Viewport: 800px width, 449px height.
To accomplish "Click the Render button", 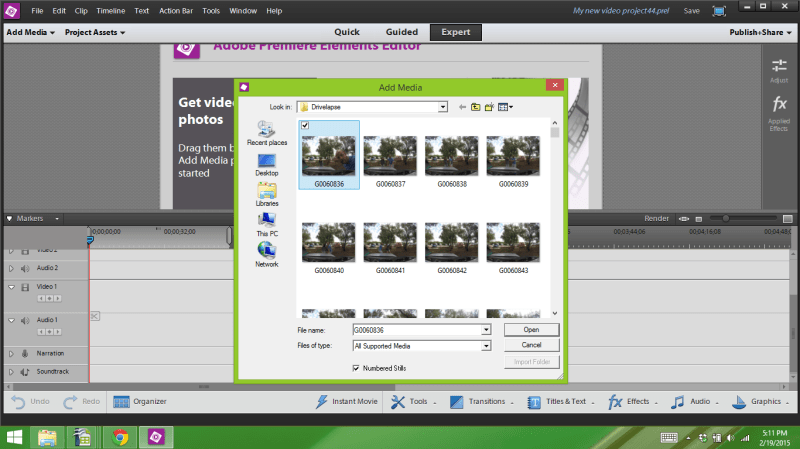I will coord(656,219).
